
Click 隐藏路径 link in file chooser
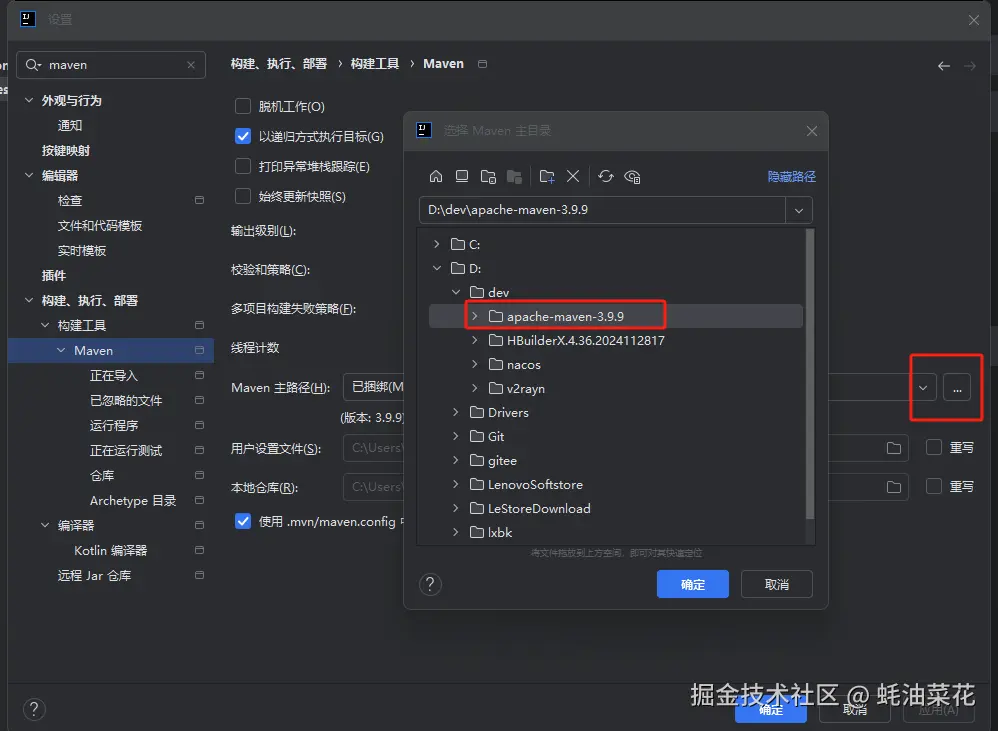click(791, 176)
